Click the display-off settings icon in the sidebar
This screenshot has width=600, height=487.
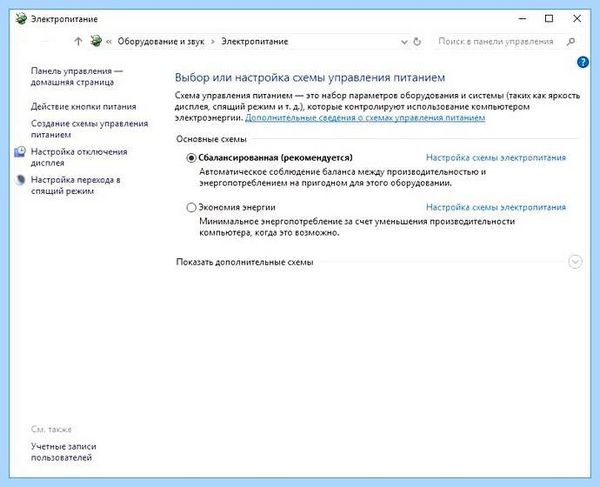pos(20,152)
